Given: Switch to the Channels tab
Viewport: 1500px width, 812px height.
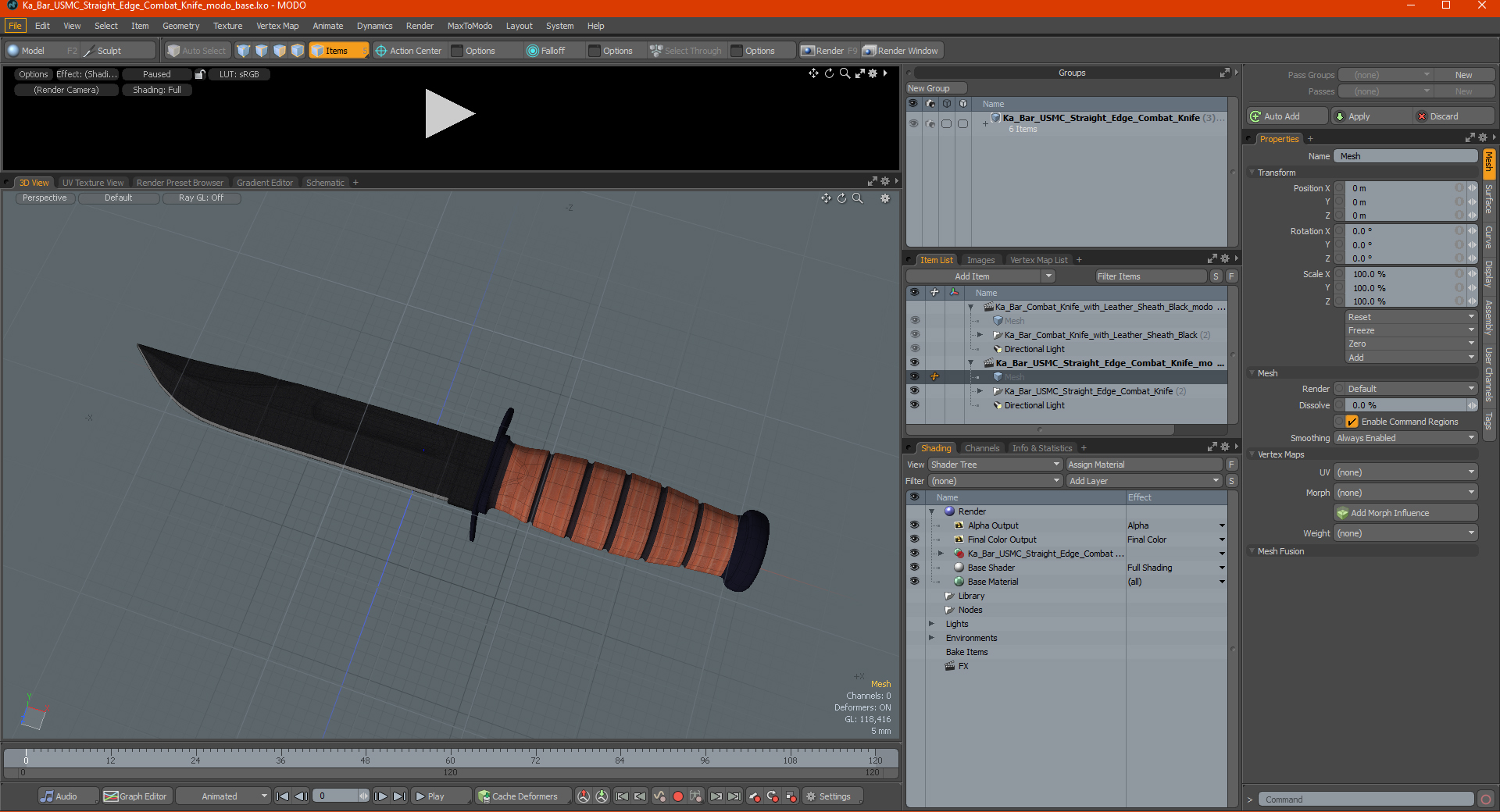Looking at the screenshot, I should (x=981, y=448).
